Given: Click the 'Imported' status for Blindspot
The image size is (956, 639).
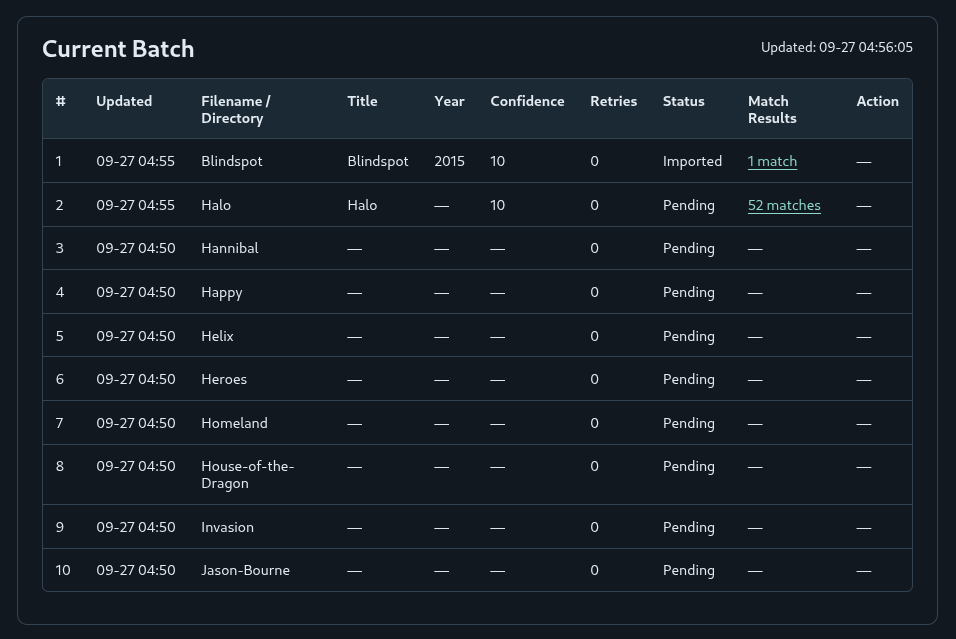Looking at the screenshot, I should point(692,161).
